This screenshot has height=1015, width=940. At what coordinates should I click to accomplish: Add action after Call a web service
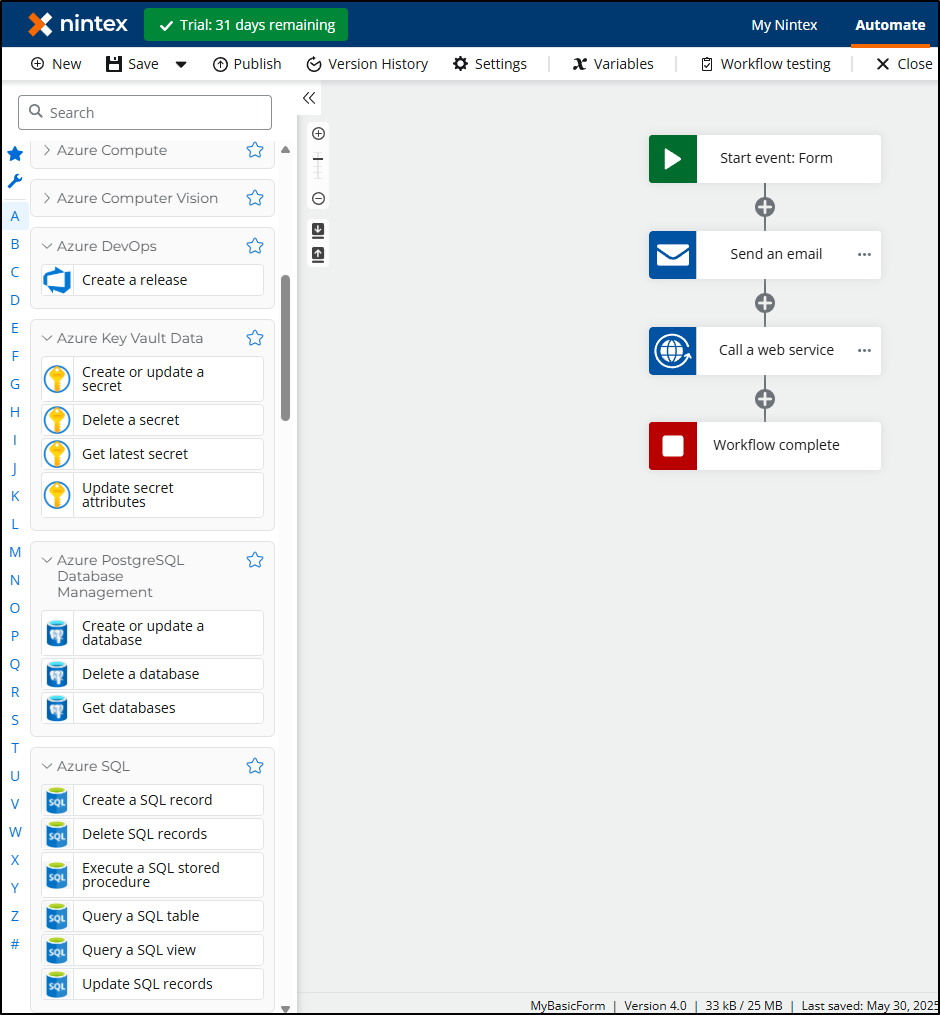click(765, 399)
